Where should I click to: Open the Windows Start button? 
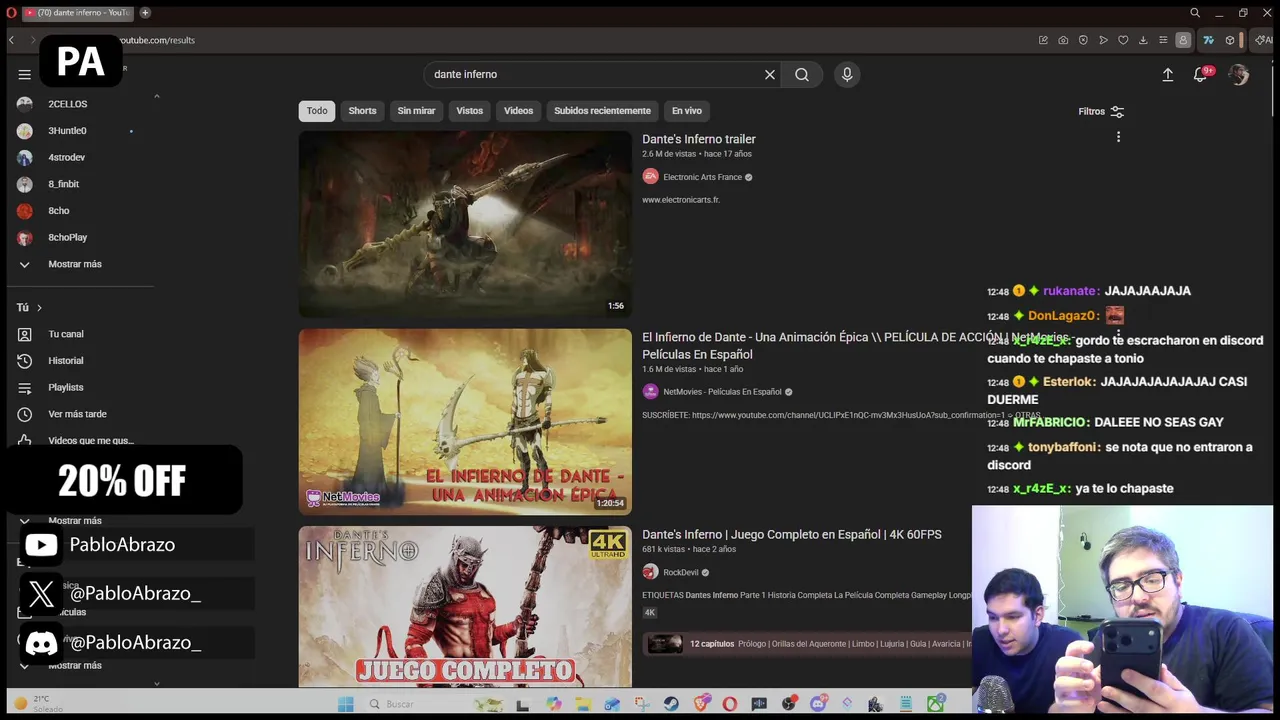346,704
